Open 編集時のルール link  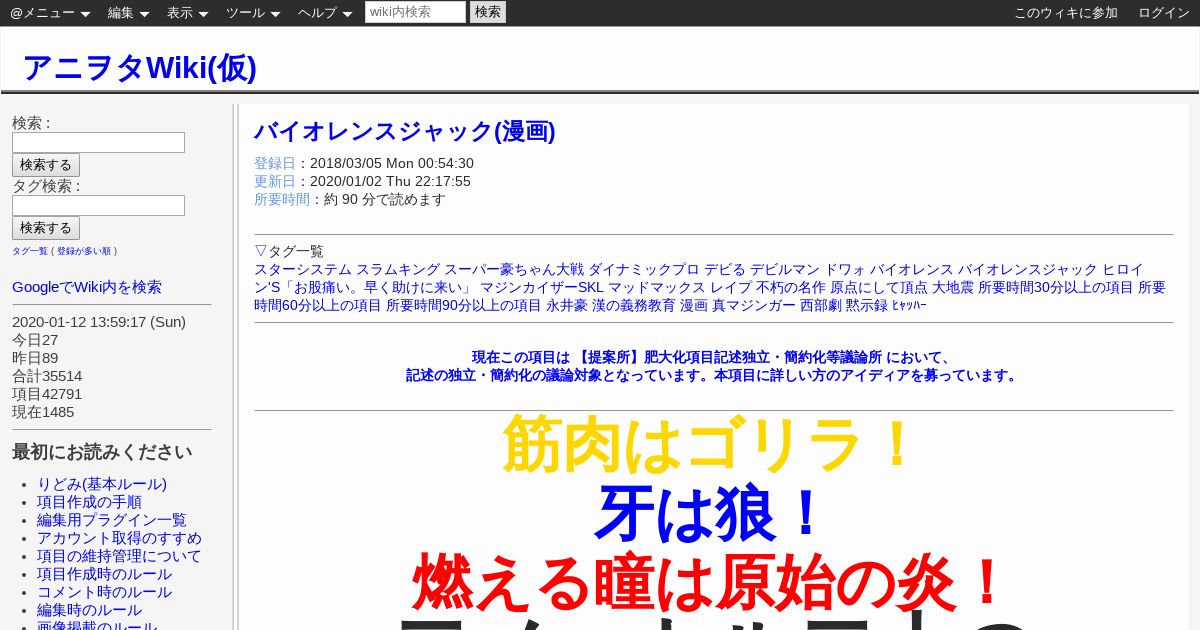[89, 610]
